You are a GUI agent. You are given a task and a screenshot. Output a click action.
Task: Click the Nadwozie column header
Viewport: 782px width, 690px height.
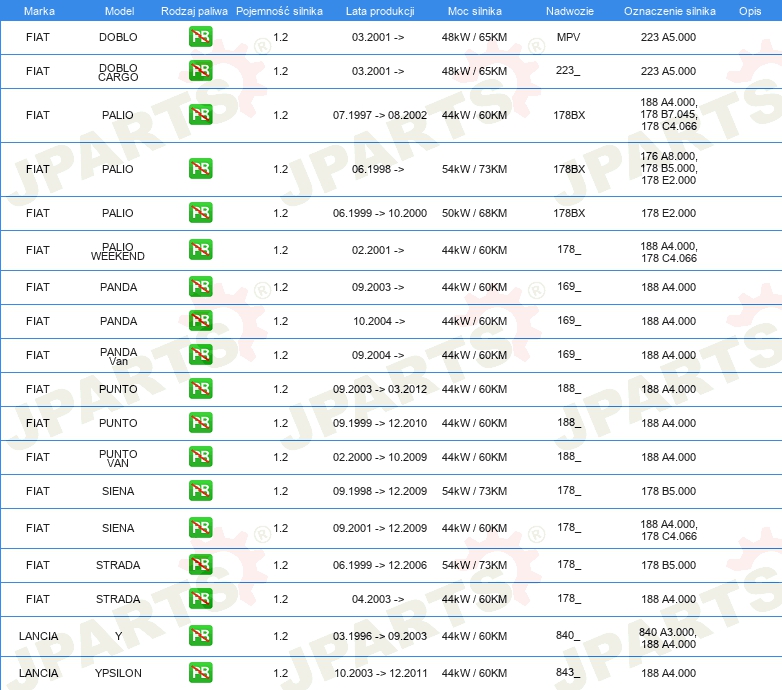coord(570,11)
